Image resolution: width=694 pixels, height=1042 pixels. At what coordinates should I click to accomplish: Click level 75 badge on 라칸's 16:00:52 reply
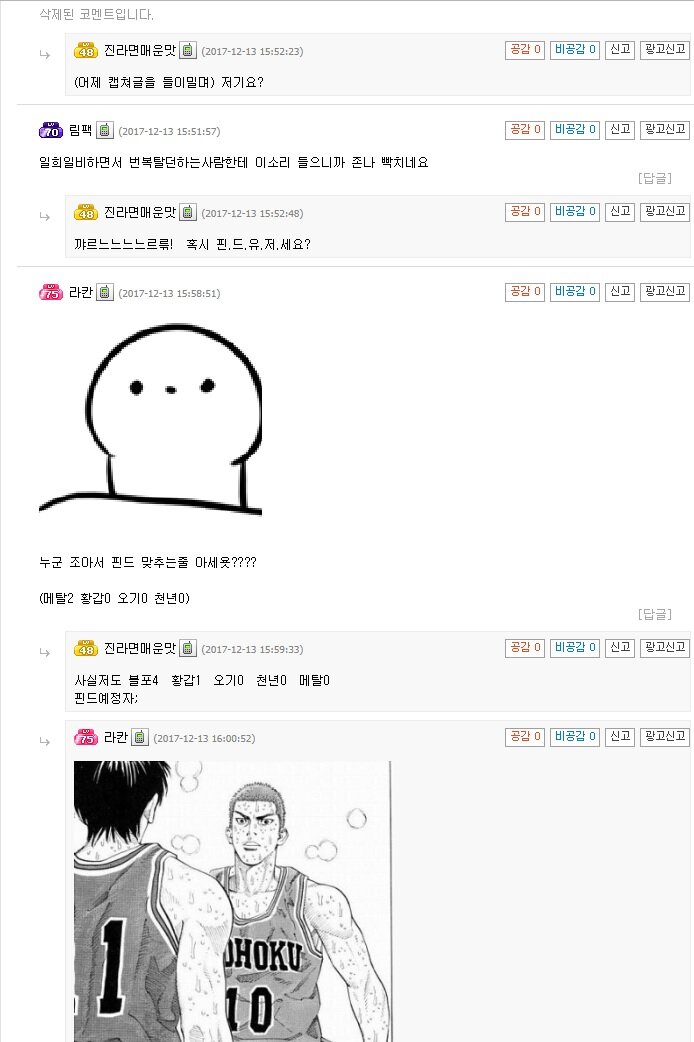tap(86, 737)
